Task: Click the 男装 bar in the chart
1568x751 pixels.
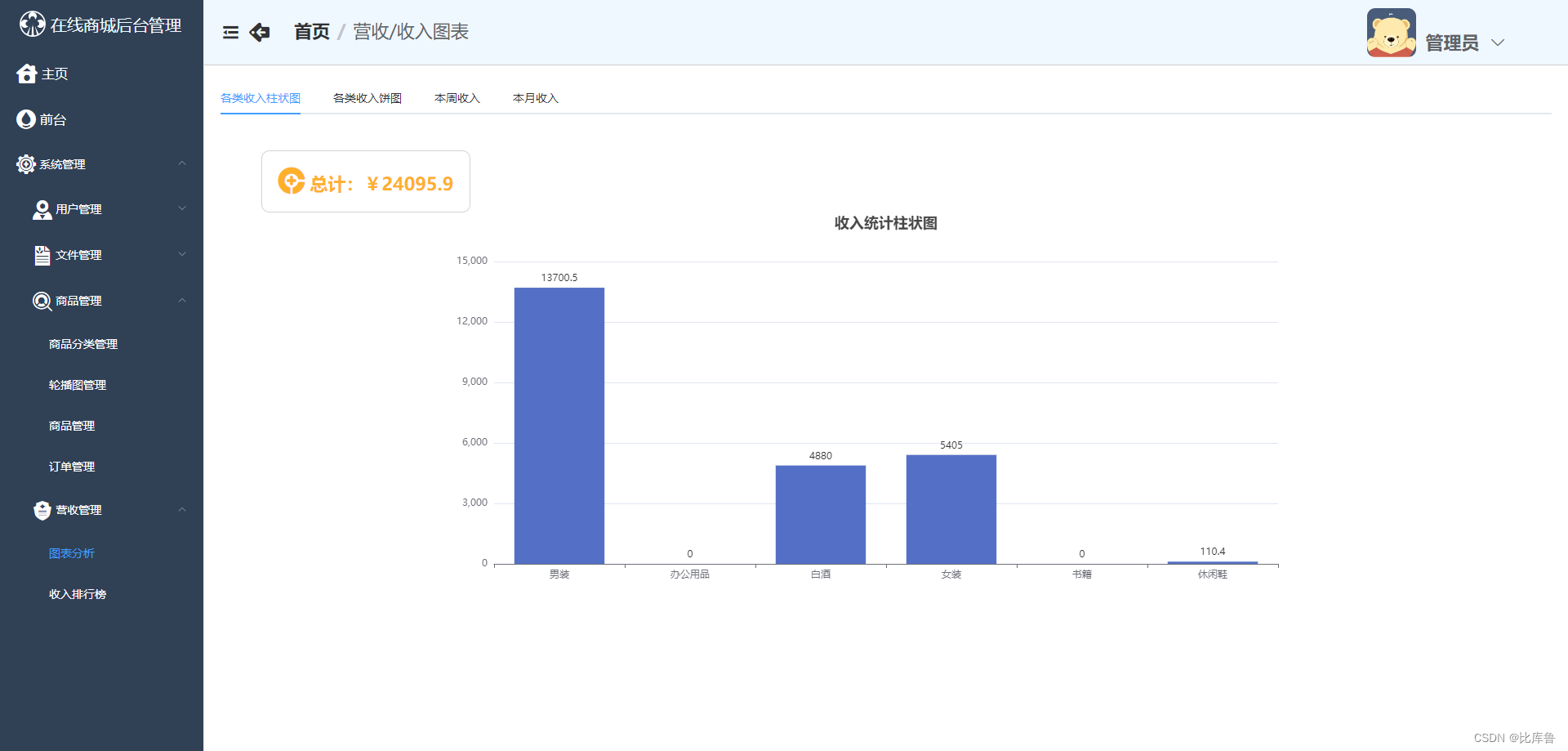Action: click(559, 425)
